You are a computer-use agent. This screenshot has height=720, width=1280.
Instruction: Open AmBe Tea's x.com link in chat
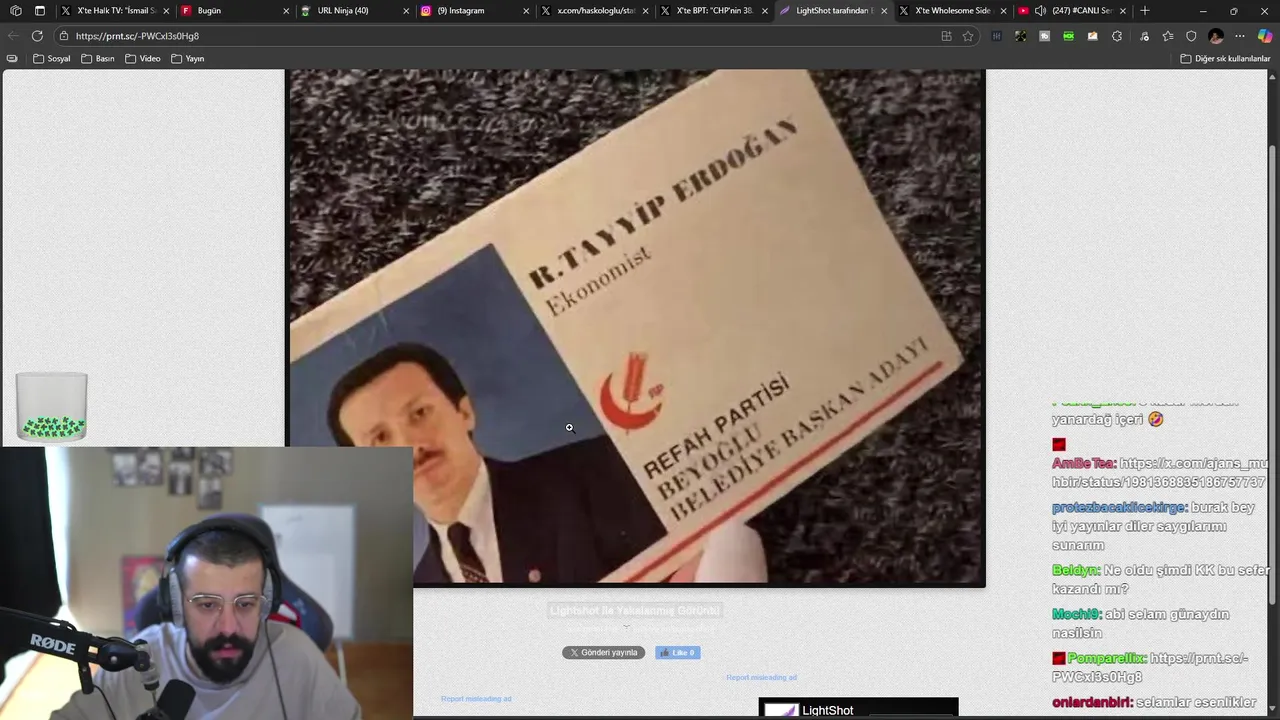click(1159, 473)
